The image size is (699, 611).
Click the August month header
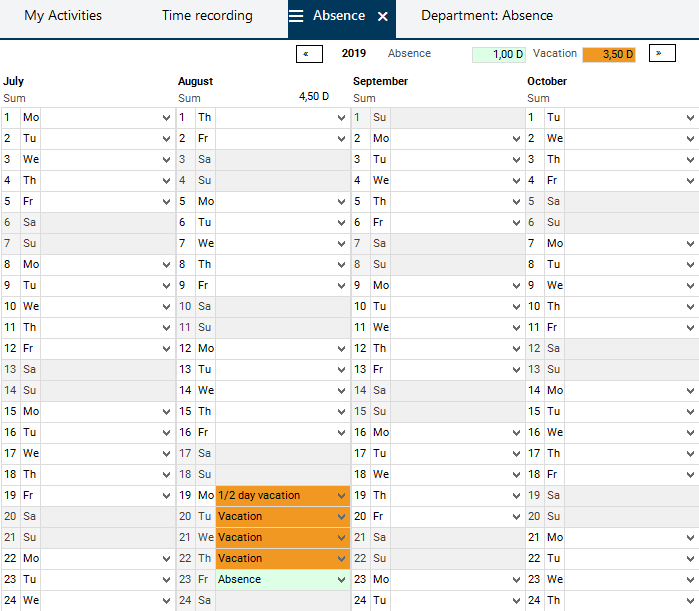tap(196, 81)
